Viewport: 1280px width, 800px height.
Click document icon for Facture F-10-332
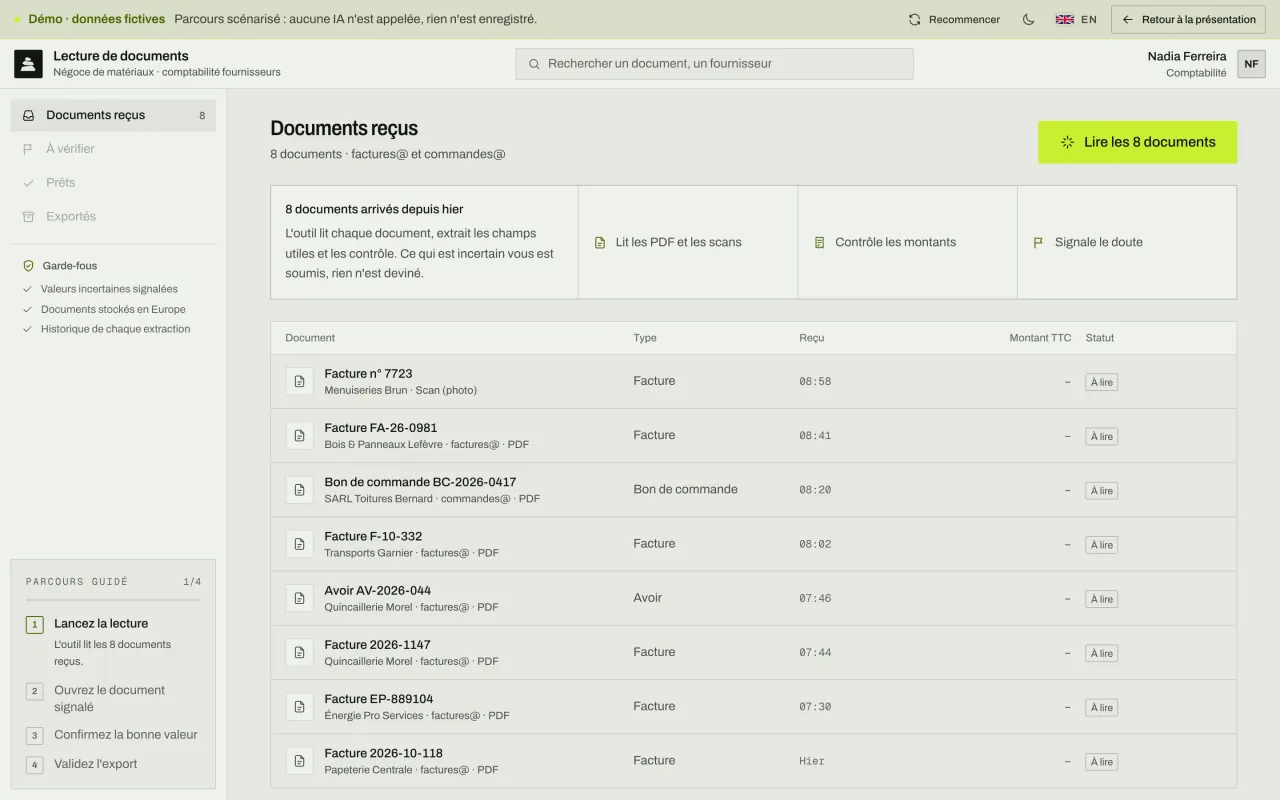(299, 544)
